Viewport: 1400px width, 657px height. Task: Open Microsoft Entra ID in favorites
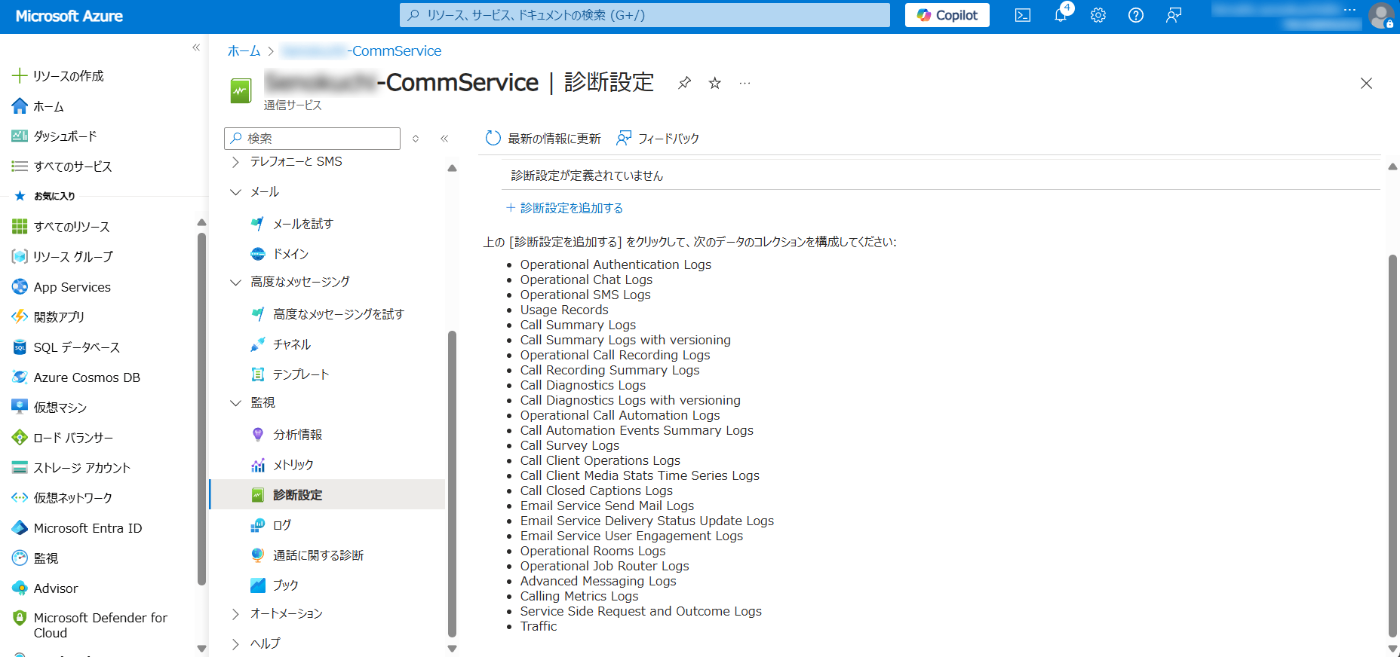tap(76, 528)
